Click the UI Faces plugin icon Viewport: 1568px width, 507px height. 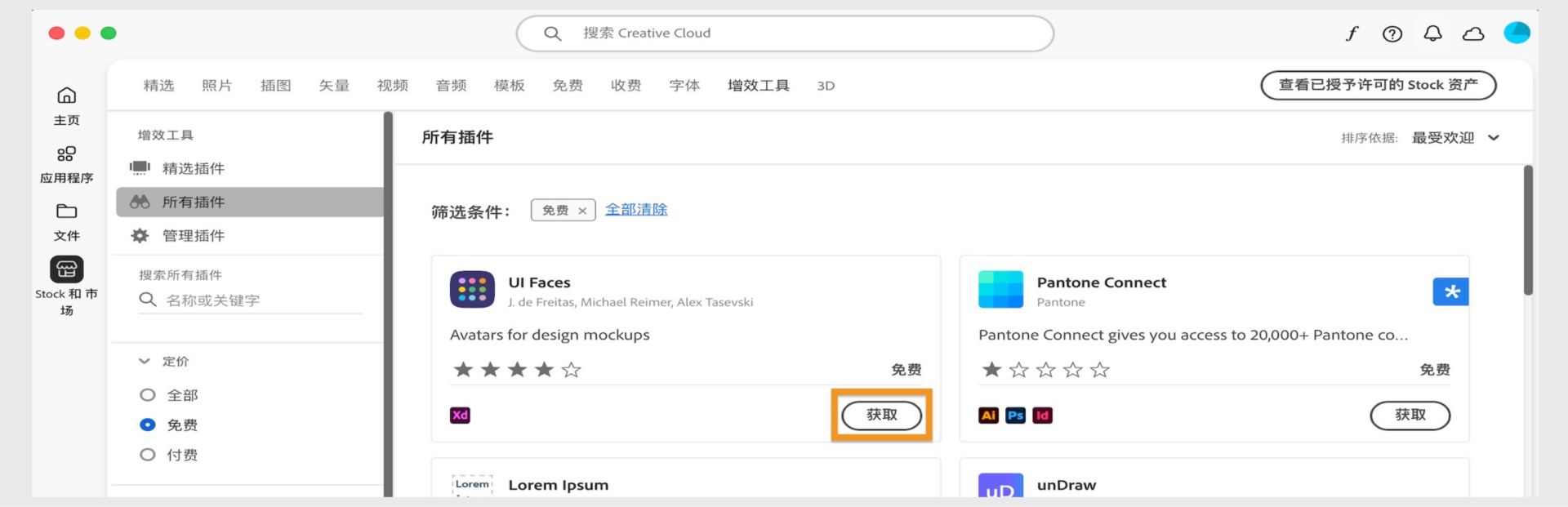point(472,290)
